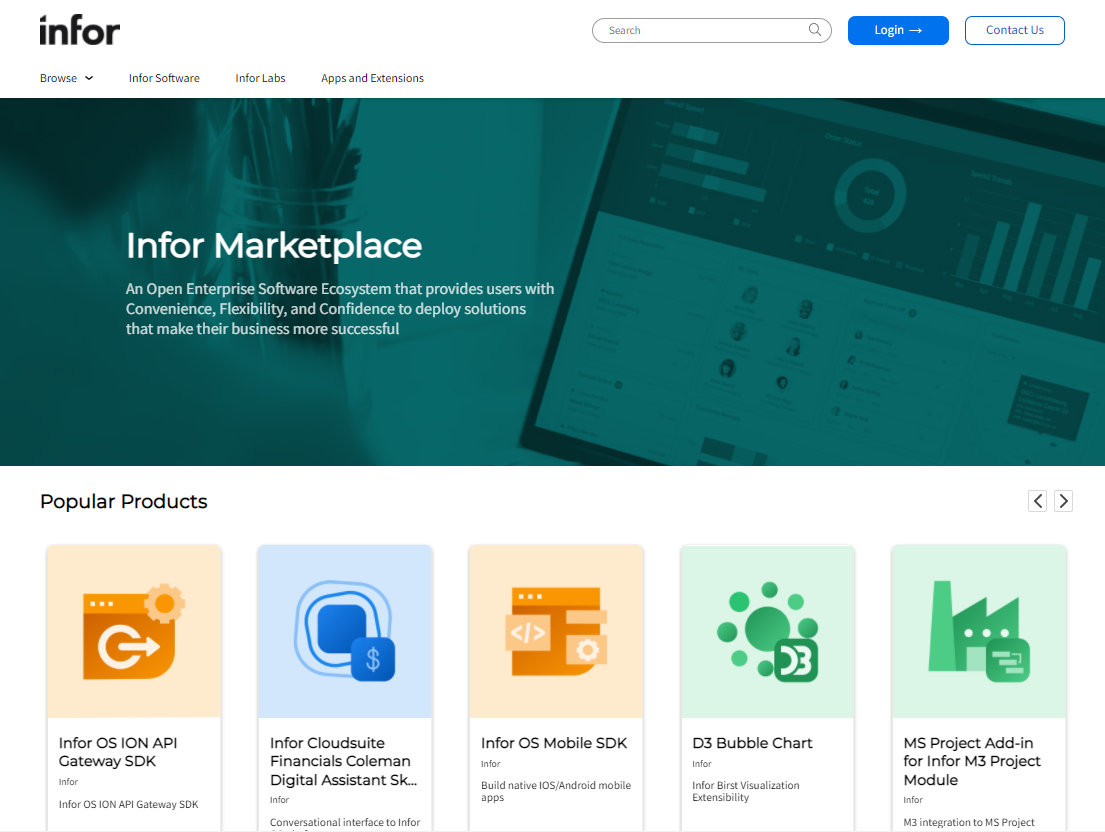Open the ION API Gateway SDK product icon
The width and height of the screenshot is (1105, 832).
click(134, 631)
